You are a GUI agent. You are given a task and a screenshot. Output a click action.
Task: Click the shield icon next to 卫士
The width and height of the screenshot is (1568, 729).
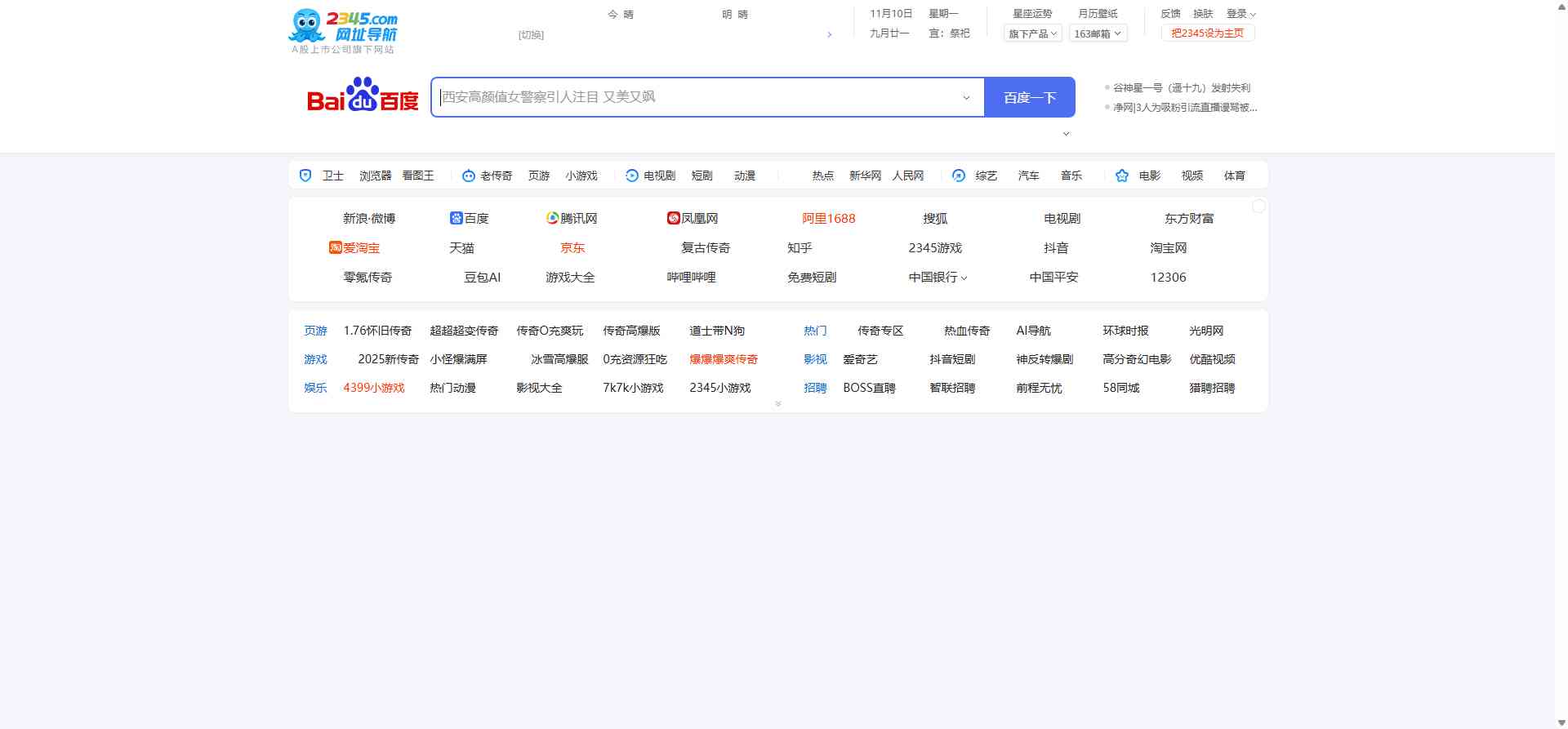pyautogui.click(x=305, y=176)
